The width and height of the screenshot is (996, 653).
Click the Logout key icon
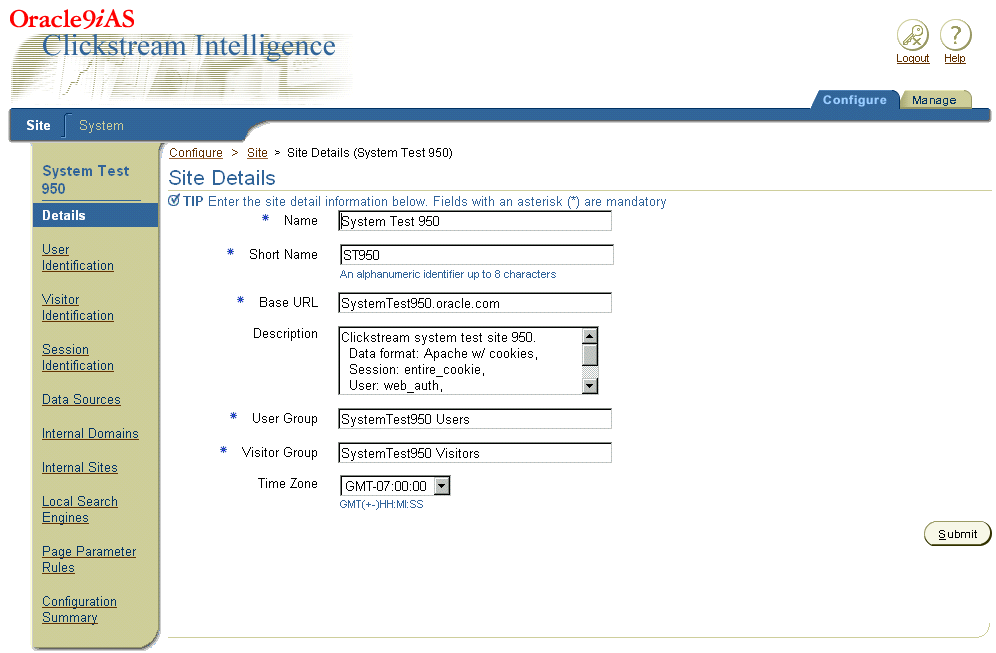coord(912,35)
